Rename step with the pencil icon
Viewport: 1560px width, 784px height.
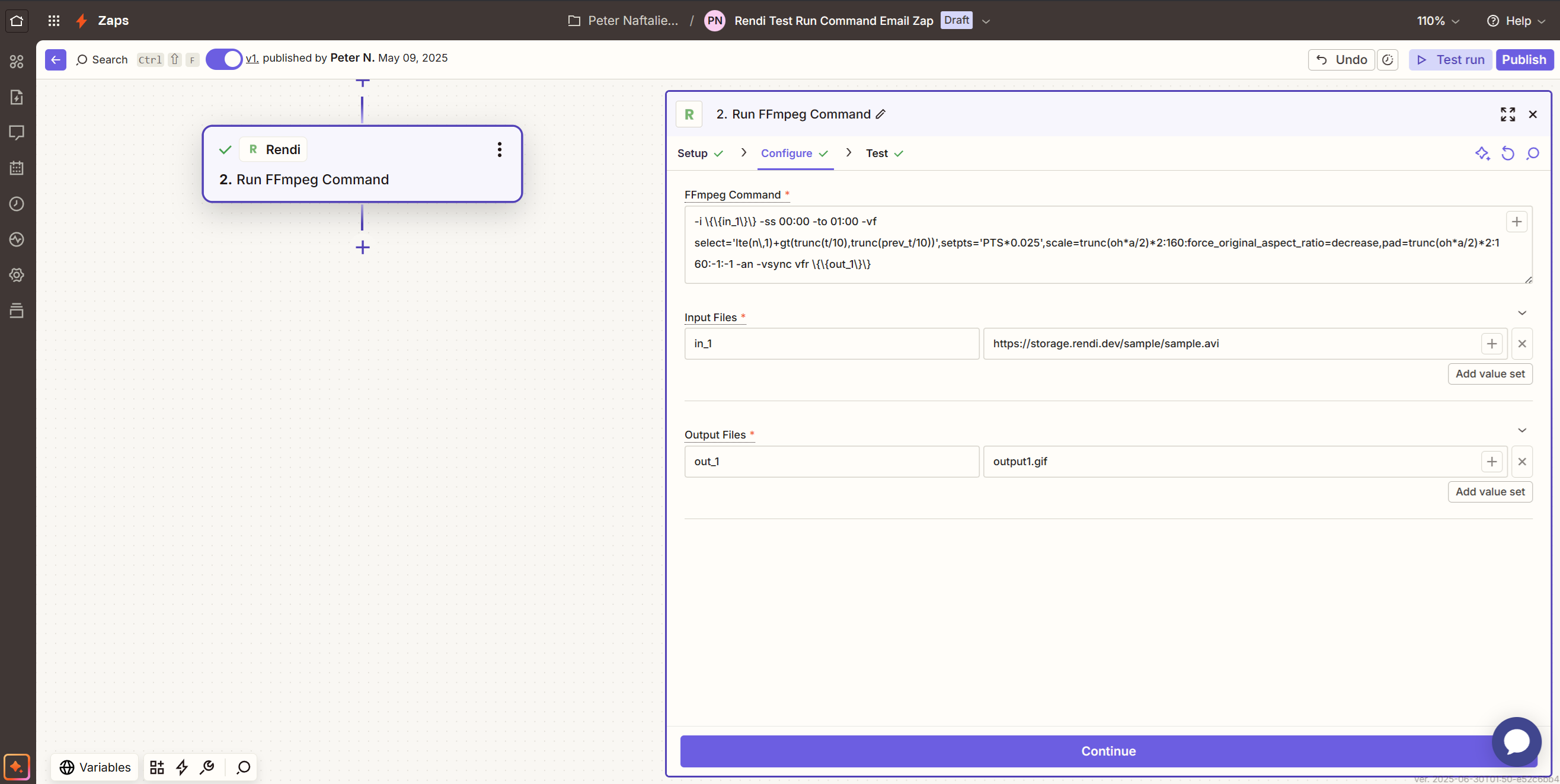pos(881,114)
